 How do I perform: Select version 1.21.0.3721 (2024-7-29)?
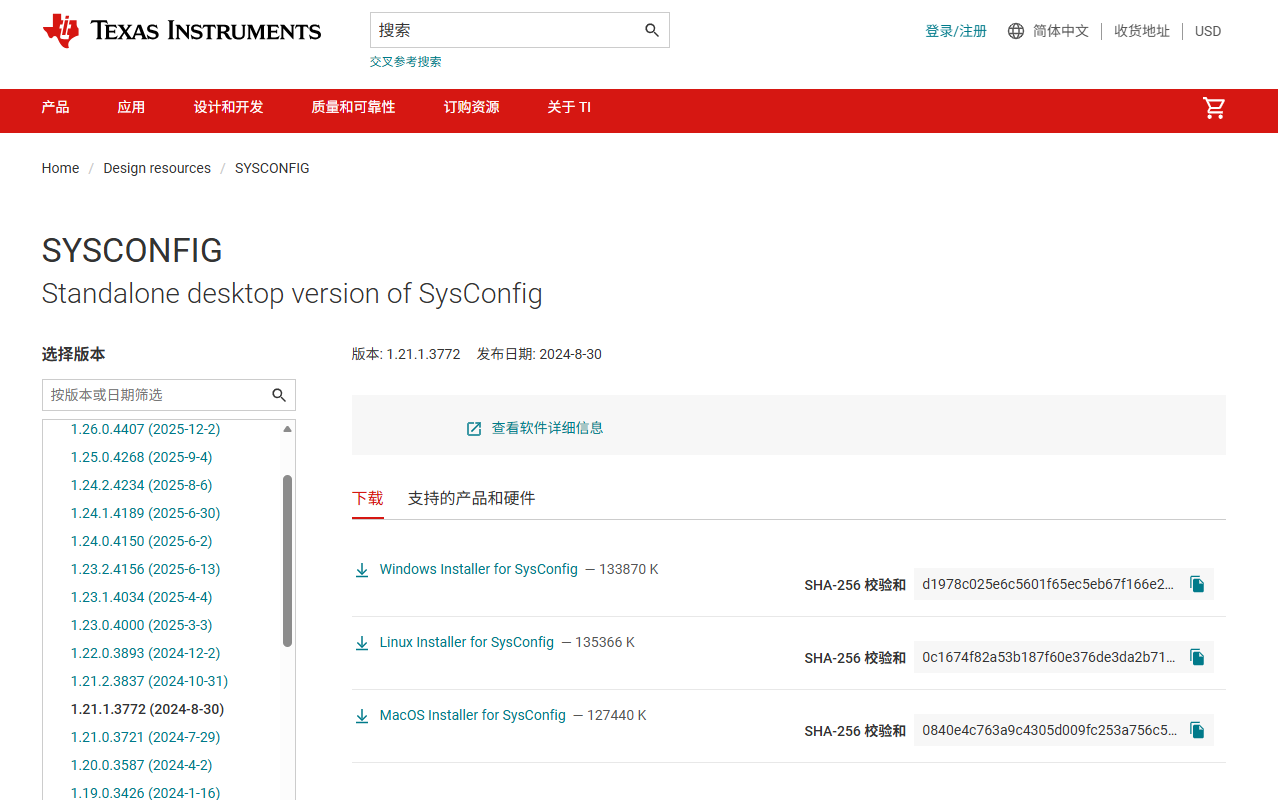145,737
